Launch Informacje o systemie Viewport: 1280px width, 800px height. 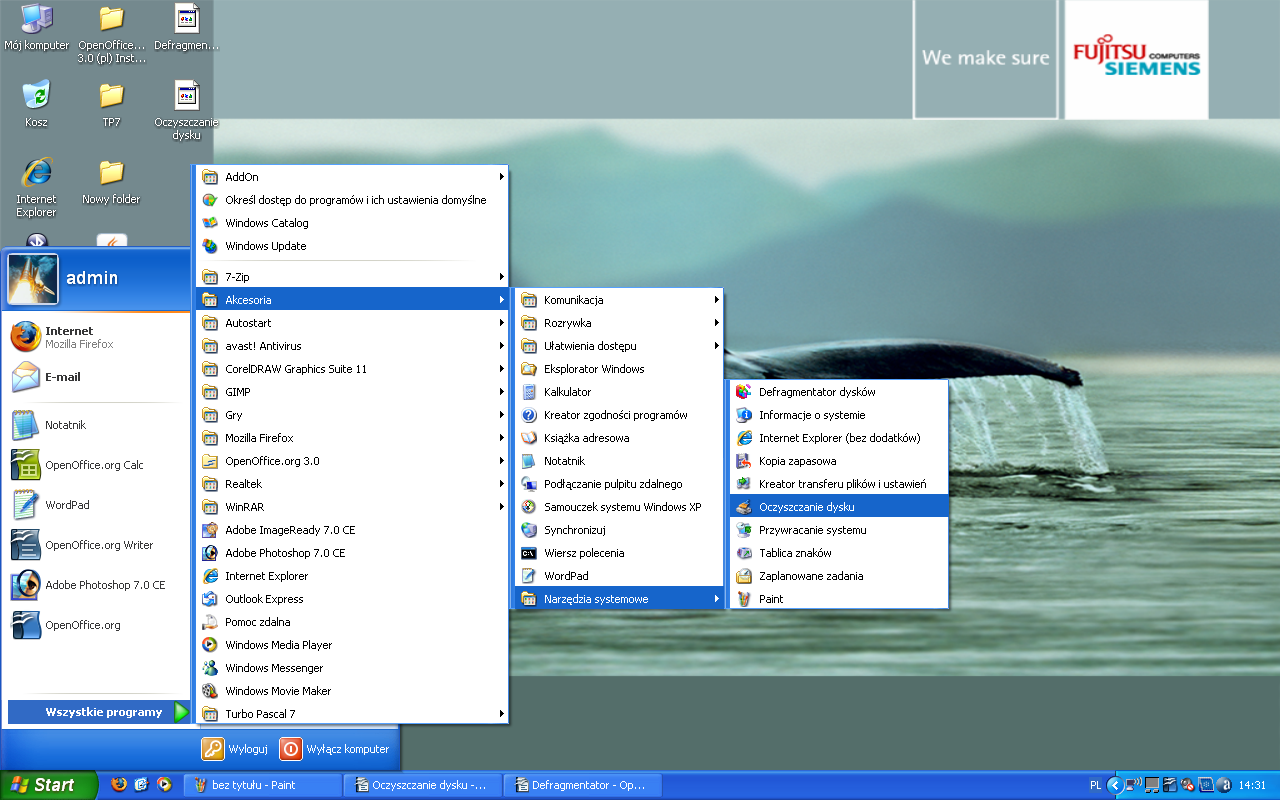tap(838, 415)
